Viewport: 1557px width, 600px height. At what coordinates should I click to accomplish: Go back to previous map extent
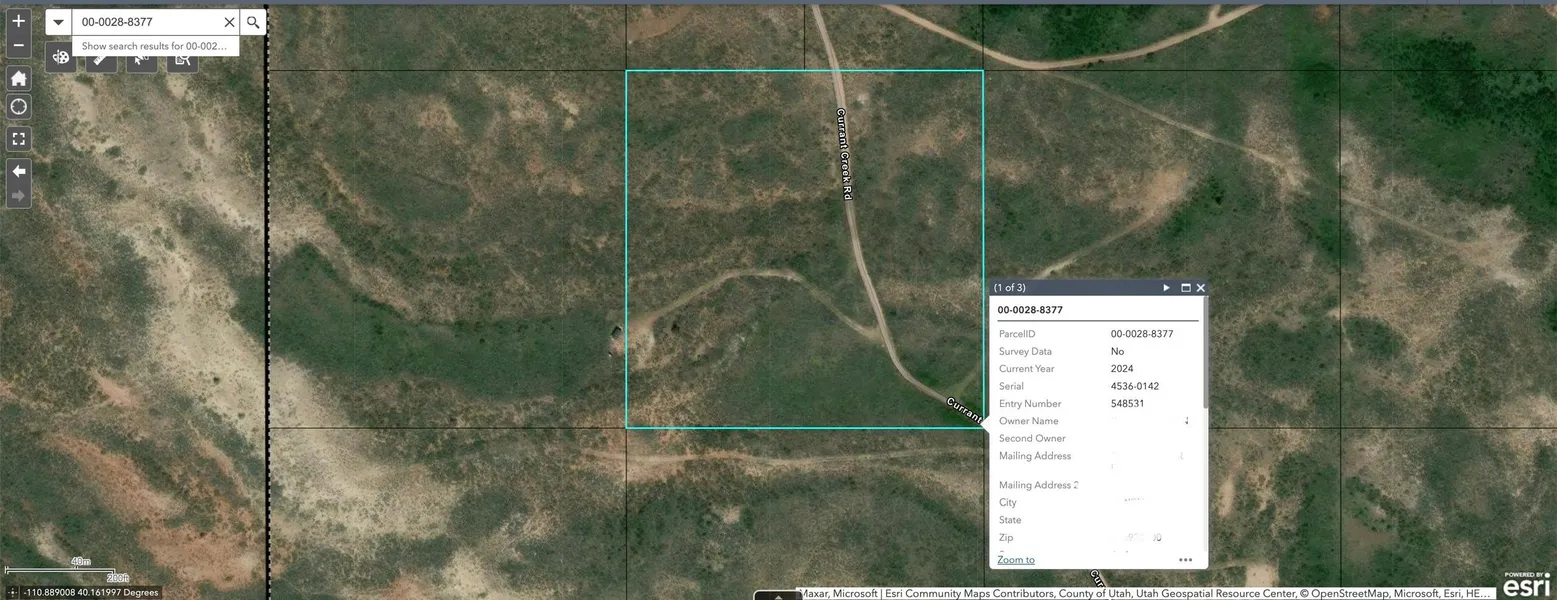click(18, 171)
